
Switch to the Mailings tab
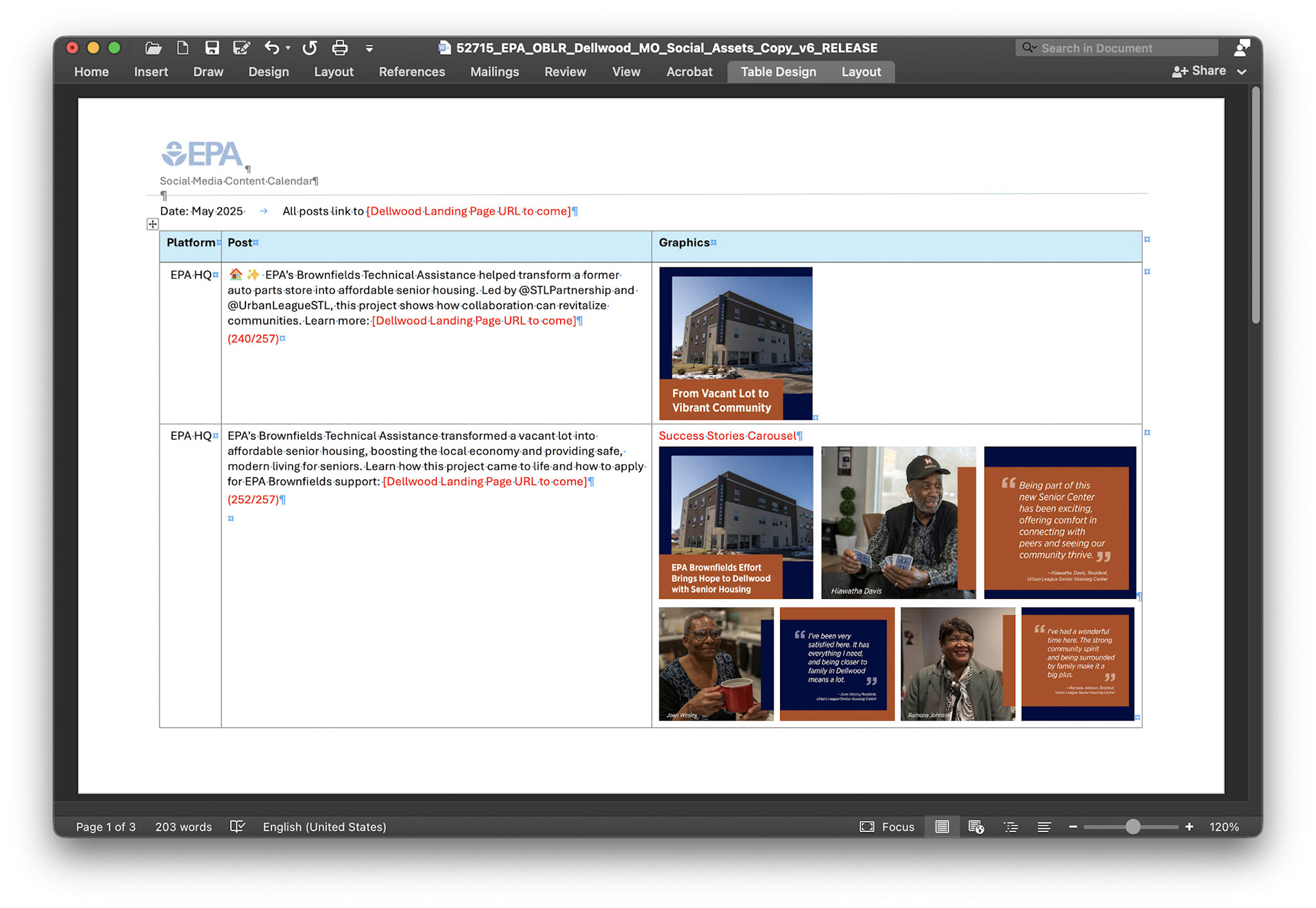pos(494,71)
